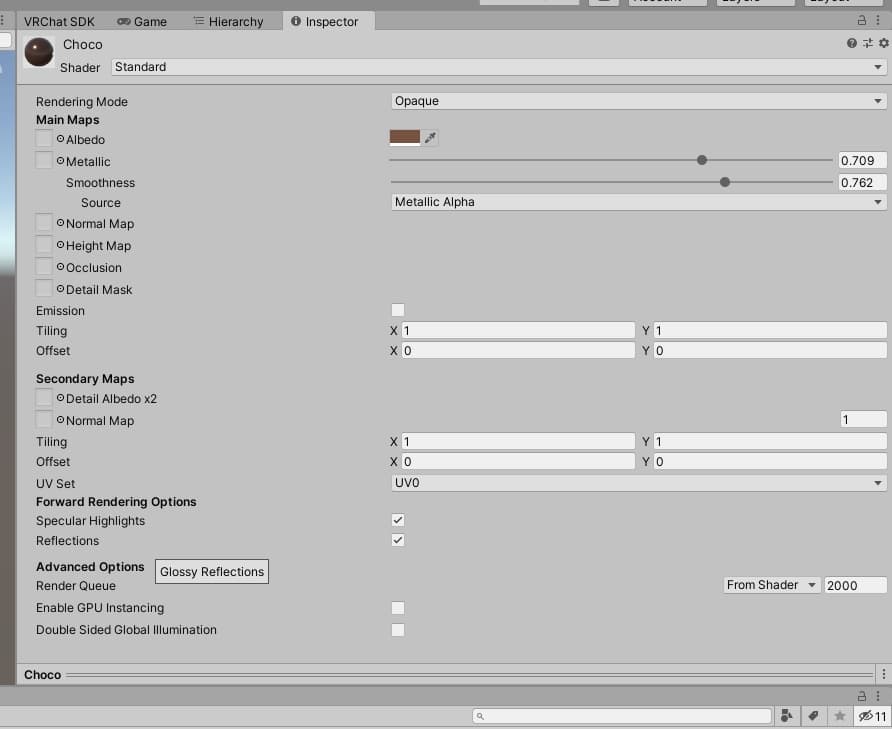Open the material settings gear menu
This screenshot has width=892, height=729.
pyautogui.click(x=883, y=43)
